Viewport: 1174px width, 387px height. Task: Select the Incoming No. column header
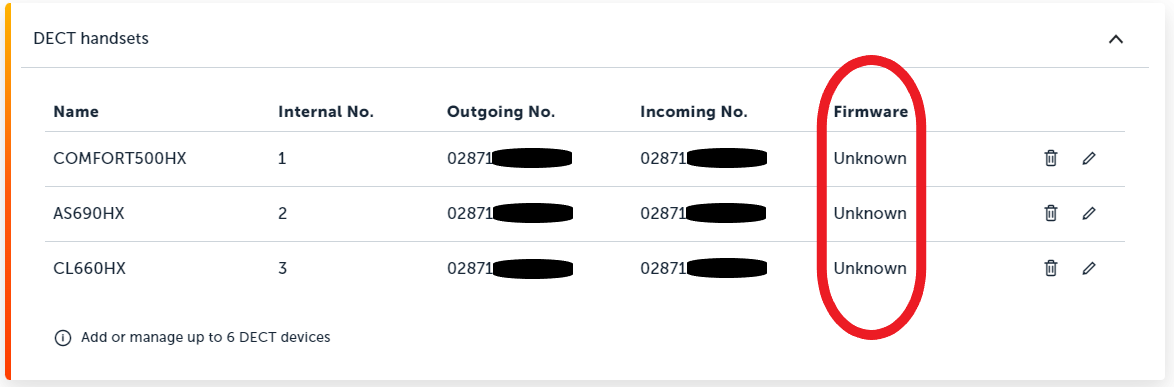(x=694, y=112)
